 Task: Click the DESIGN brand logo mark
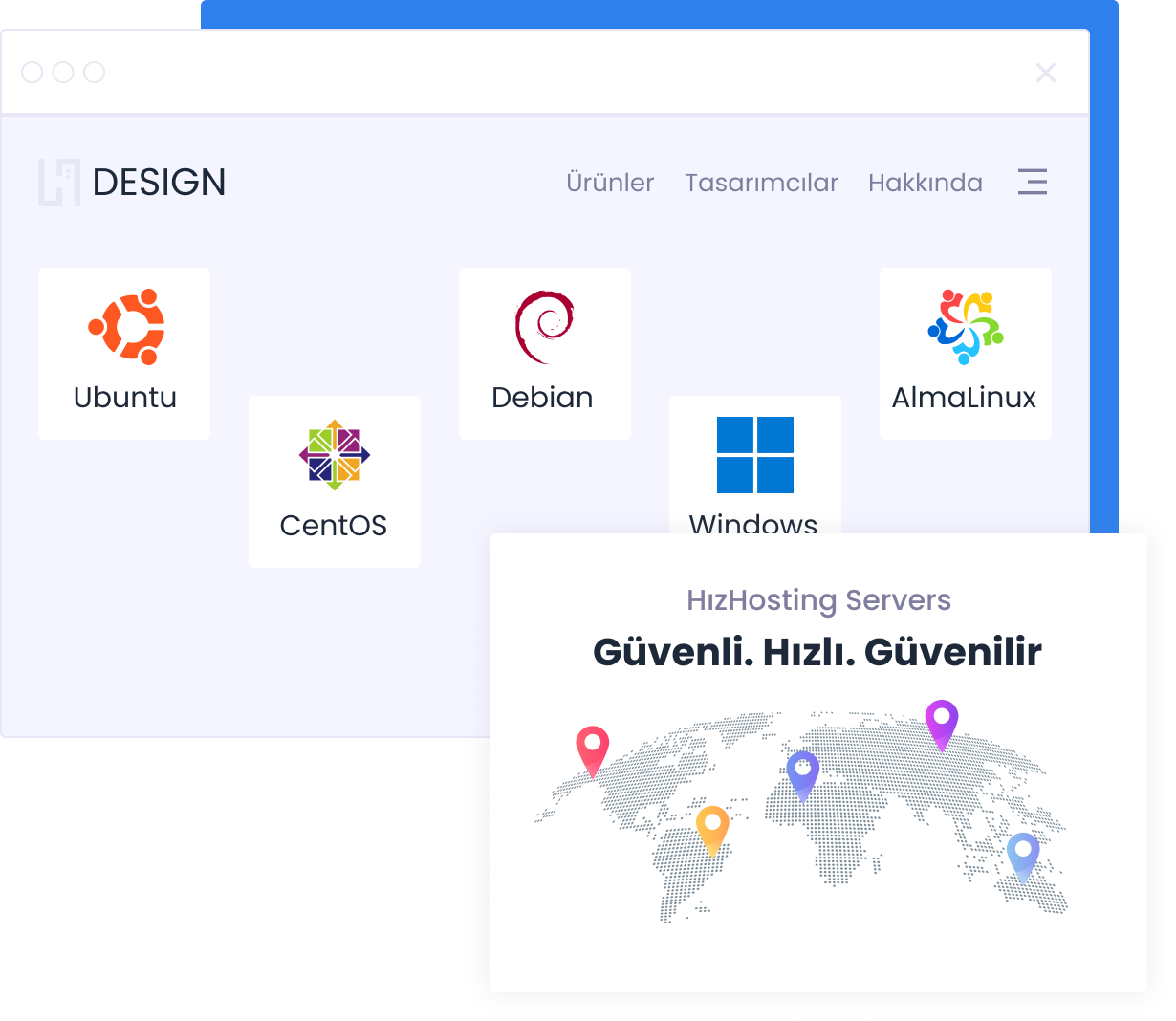pos(59,183)
